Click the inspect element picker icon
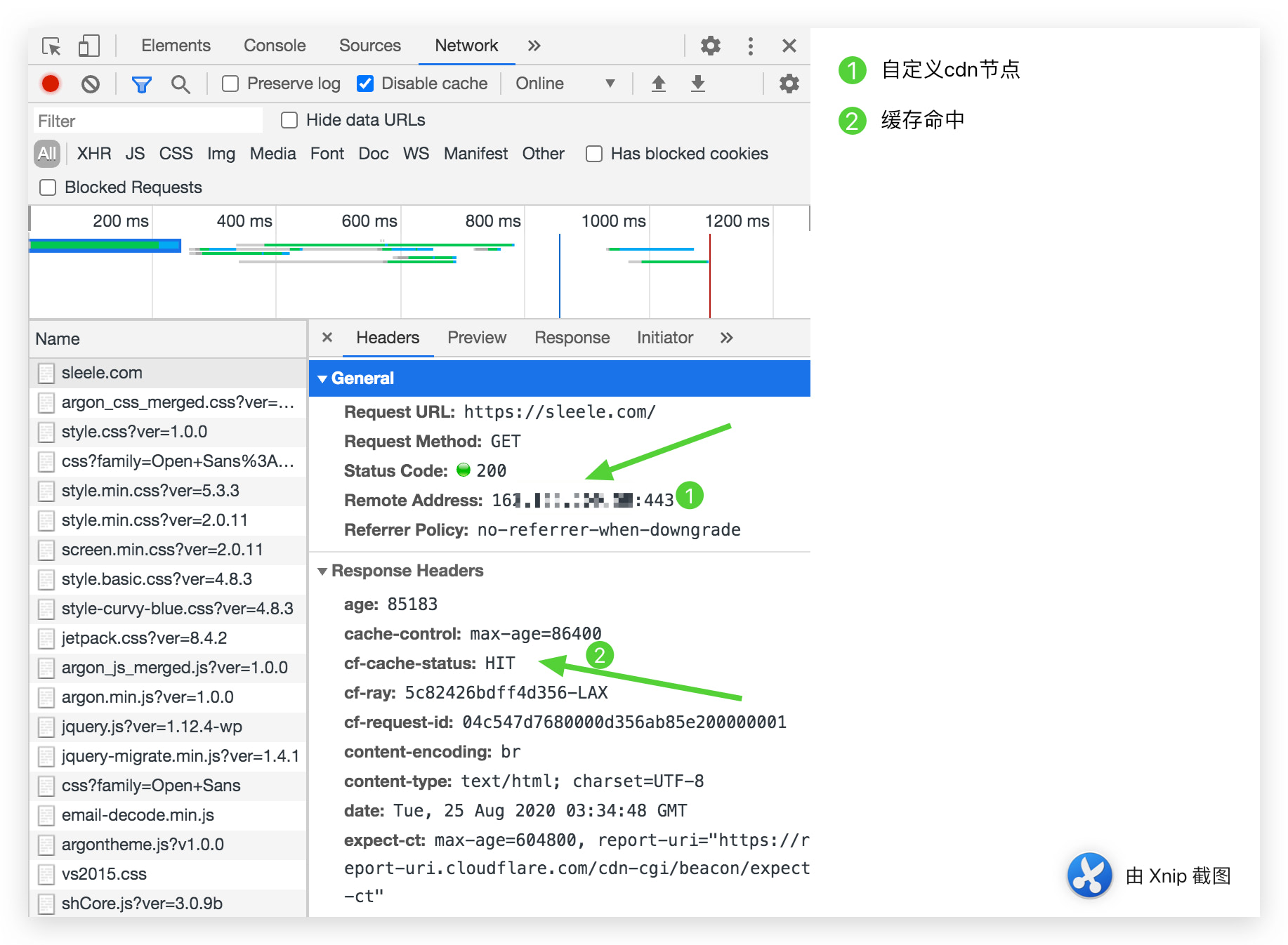Viewport: 1288px width, 945px height. tap(51, 46)
